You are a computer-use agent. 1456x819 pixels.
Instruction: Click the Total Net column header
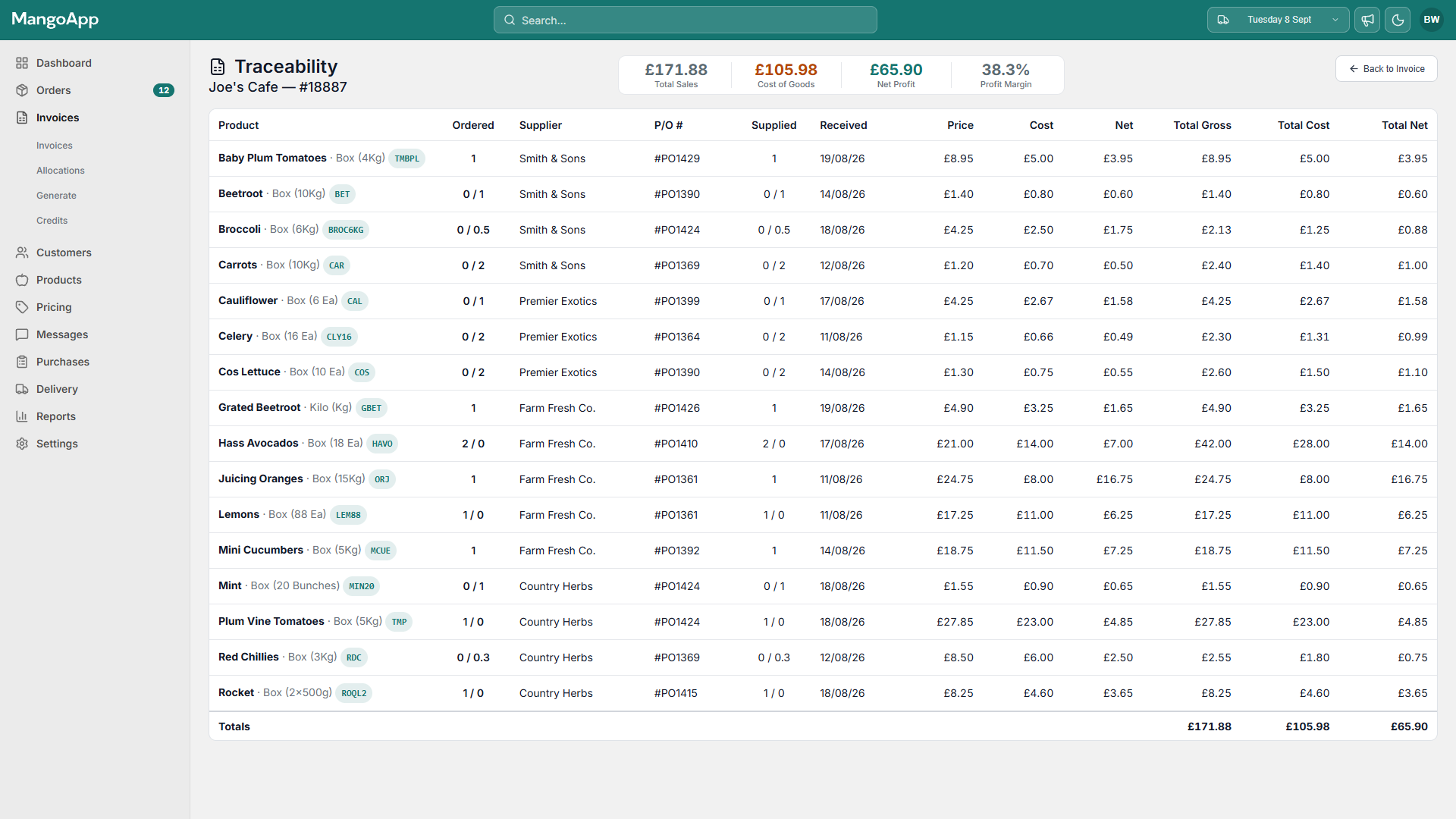(x=1404, y=125)
